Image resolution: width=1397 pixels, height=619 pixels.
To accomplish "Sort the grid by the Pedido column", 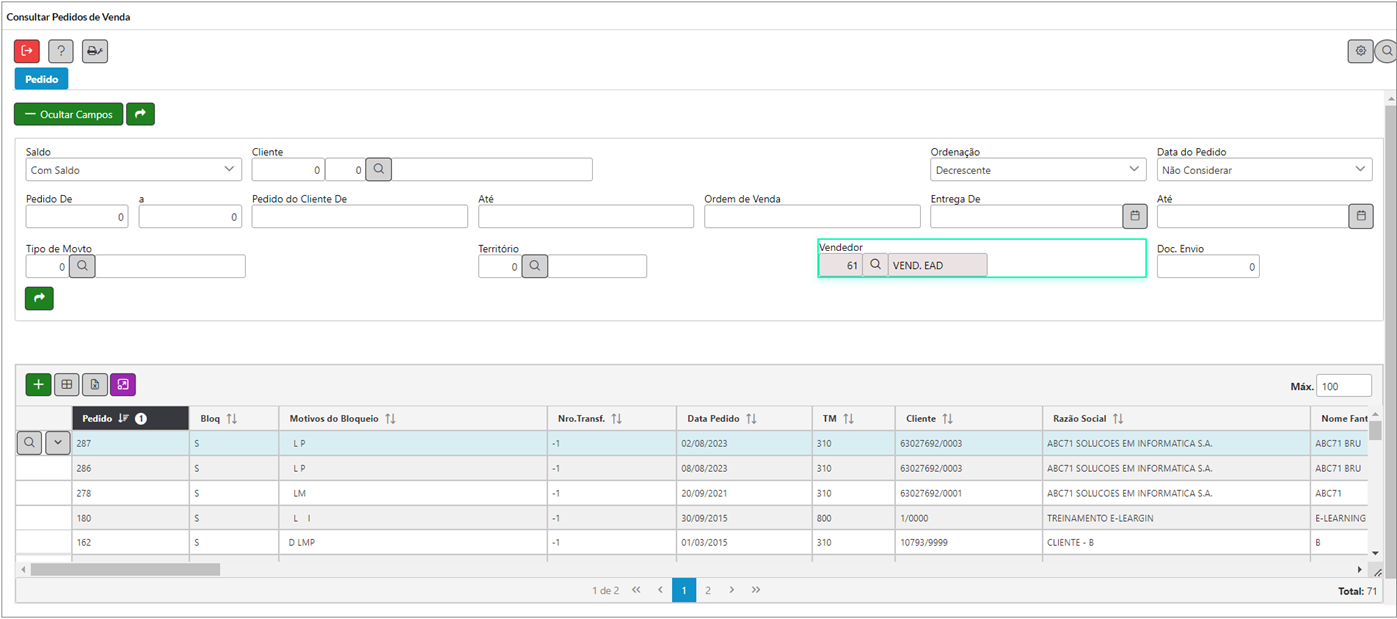I will click(130, 419).
